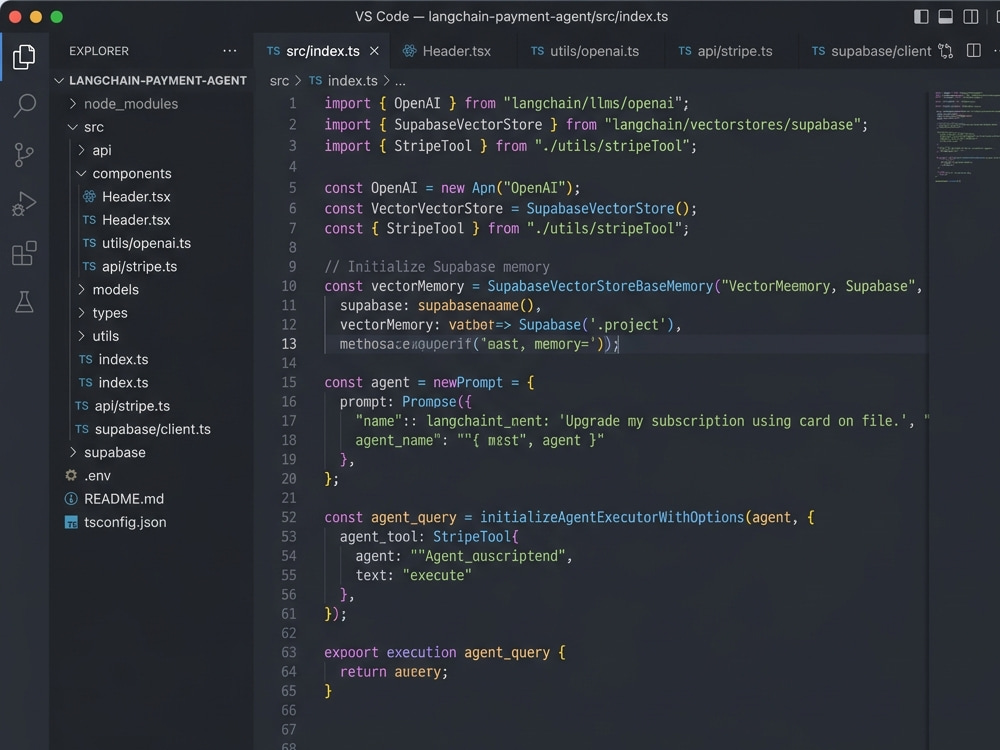The height and width of the screenshot is (750, 1000).
Task: Toggle primary sidebar layout icon in title bar
Action: point(921,17)
